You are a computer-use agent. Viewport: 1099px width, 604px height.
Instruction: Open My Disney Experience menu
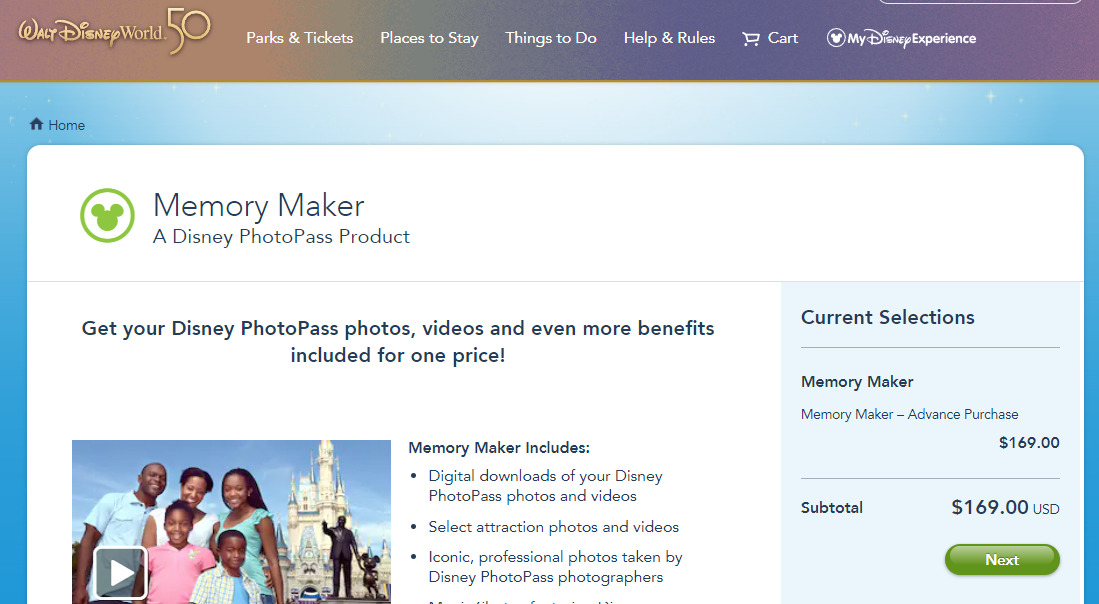(x=901, y=39)
